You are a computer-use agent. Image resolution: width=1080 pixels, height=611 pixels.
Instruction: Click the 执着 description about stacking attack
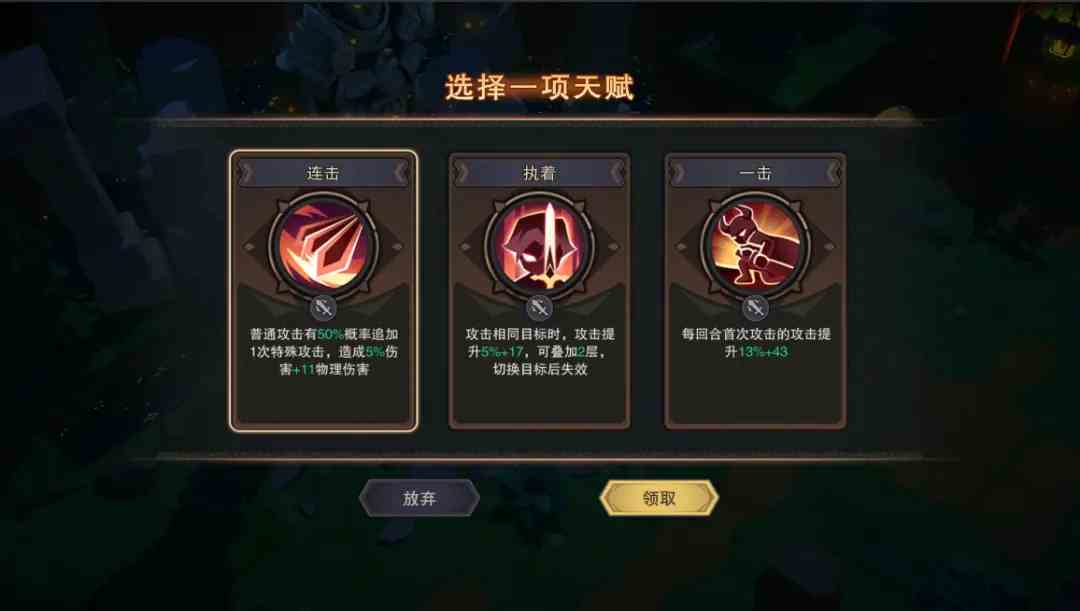tap(540, 351)
